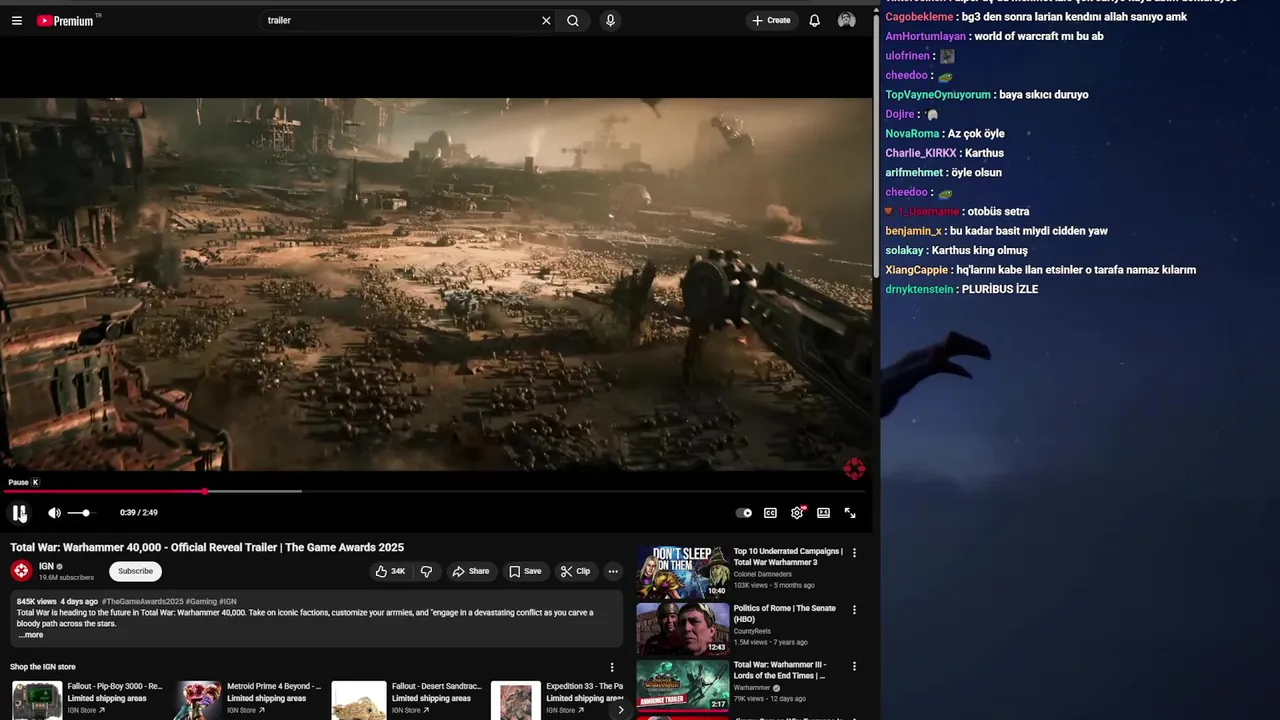1280x720 pixels.
Task: Show next store products with arrow
Action: coord(620,709)
